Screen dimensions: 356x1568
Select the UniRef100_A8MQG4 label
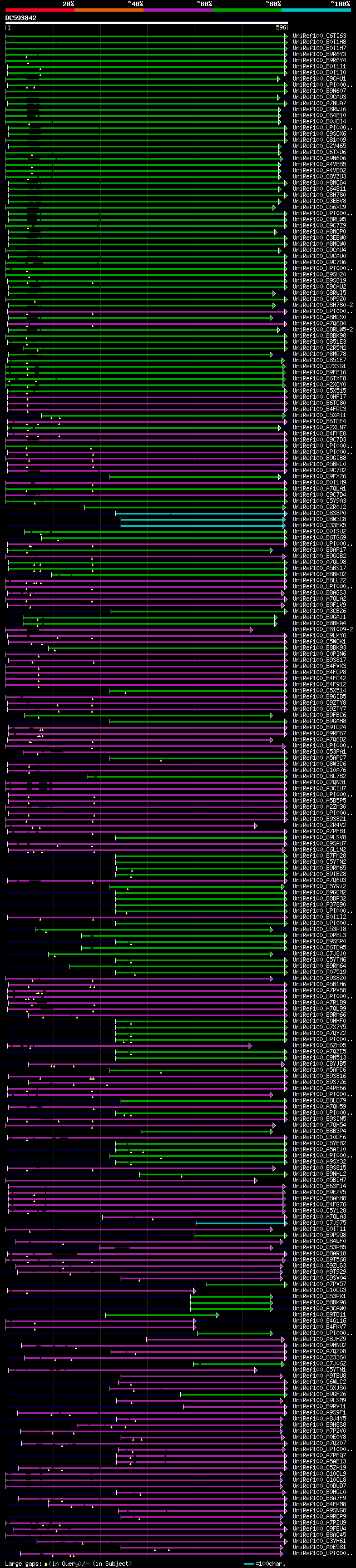point(319,182)
